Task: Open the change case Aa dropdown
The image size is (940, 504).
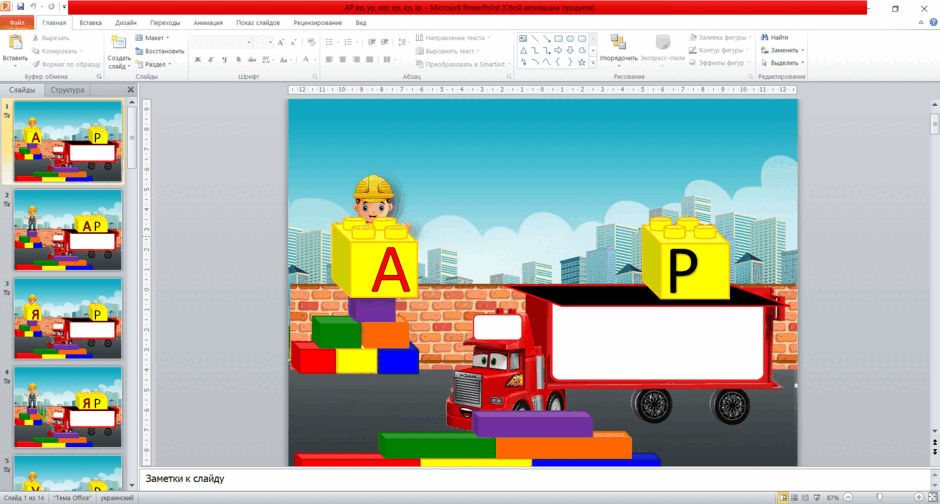Action: (x=285, y=59)
